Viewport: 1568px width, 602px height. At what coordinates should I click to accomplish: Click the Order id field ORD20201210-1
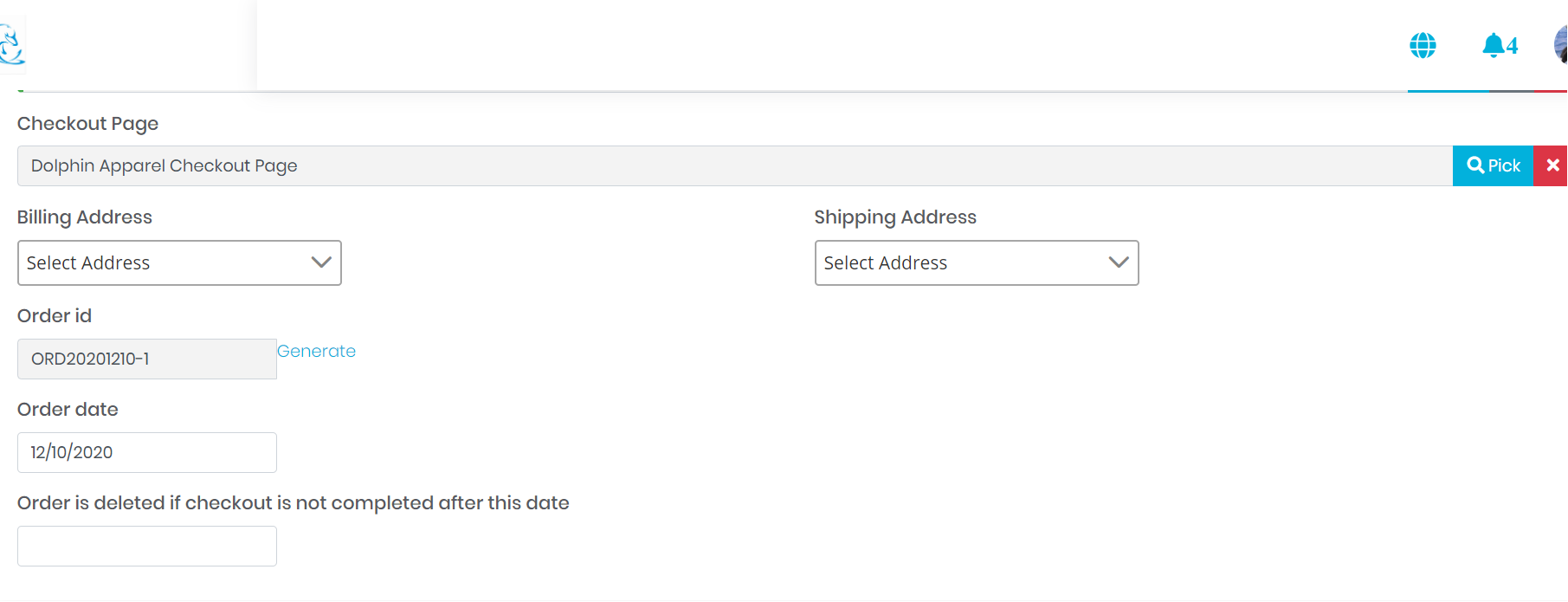coord(146,359)
